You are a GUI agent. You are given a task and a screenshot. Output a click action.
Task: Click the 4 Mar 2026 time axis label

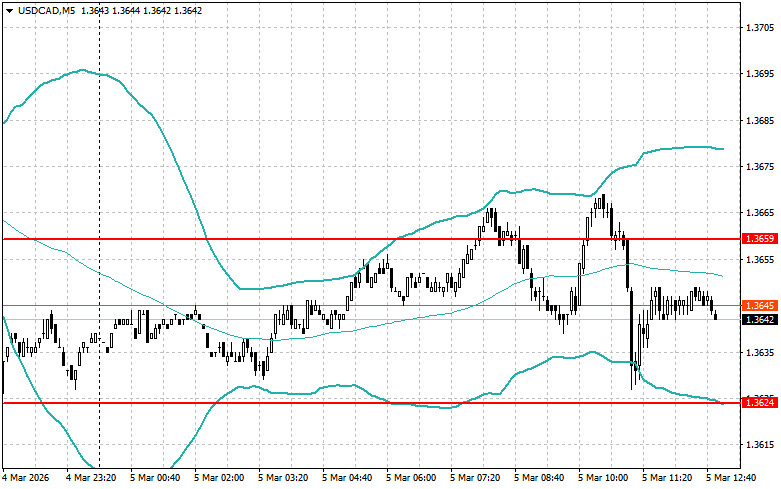click(26, 478)
